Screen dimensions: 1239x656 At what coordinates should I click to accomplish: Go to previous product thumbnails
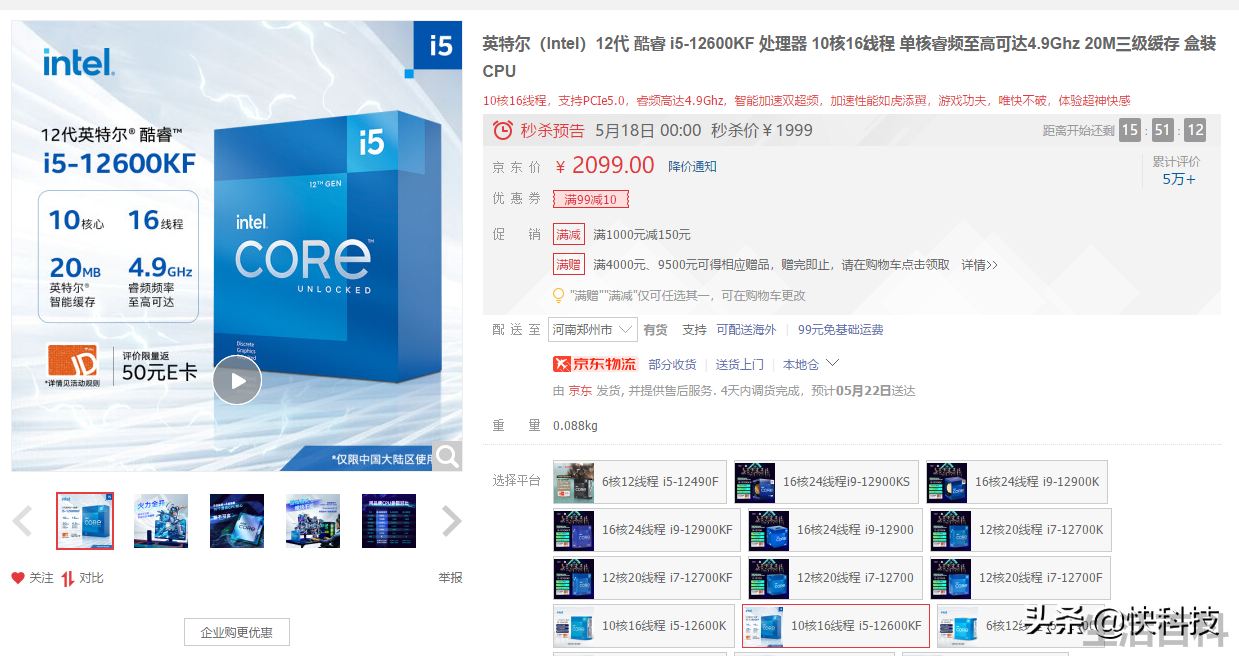point(22,521)
